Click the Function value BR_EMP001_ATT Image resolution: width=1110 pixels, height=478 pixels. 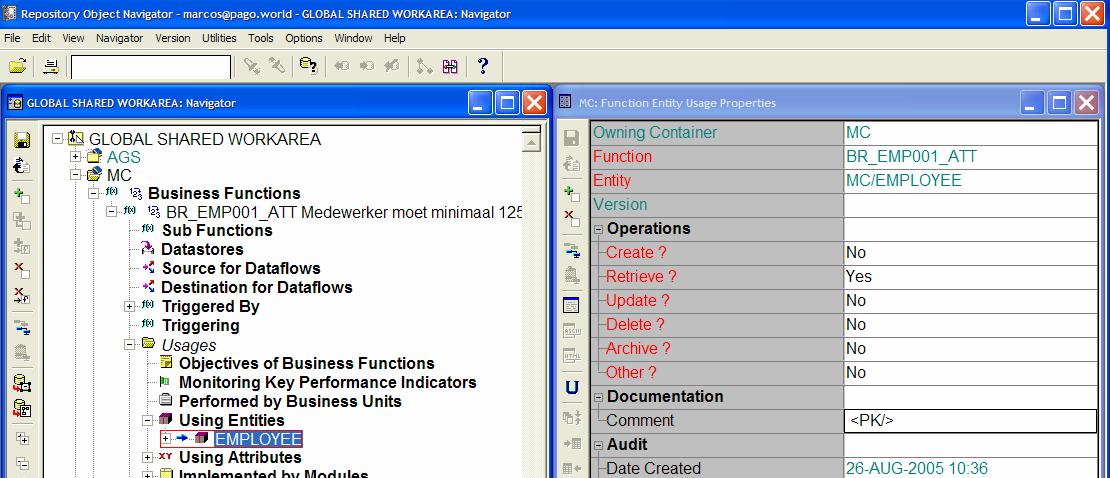click(x=971, y=157)
